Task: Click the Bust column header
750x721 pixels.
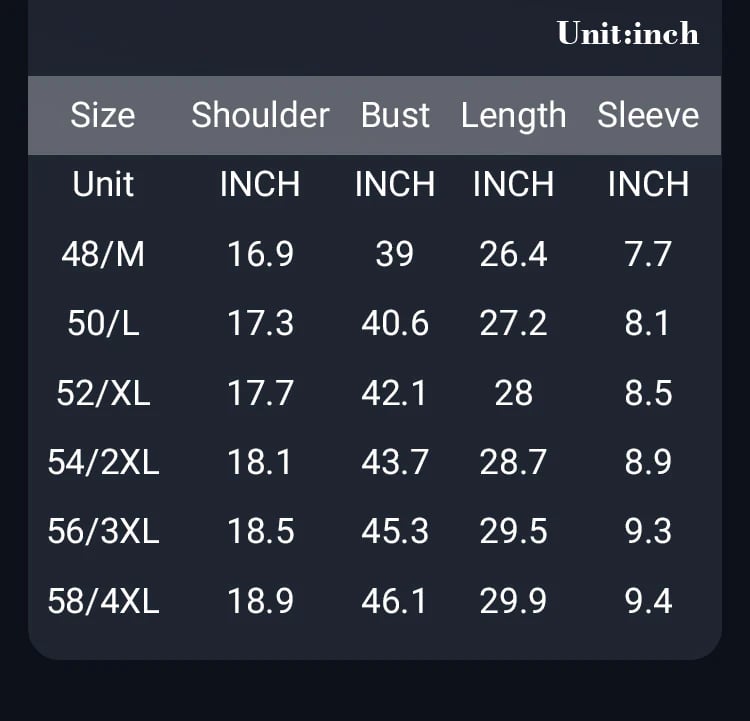Action: point(395,116)
